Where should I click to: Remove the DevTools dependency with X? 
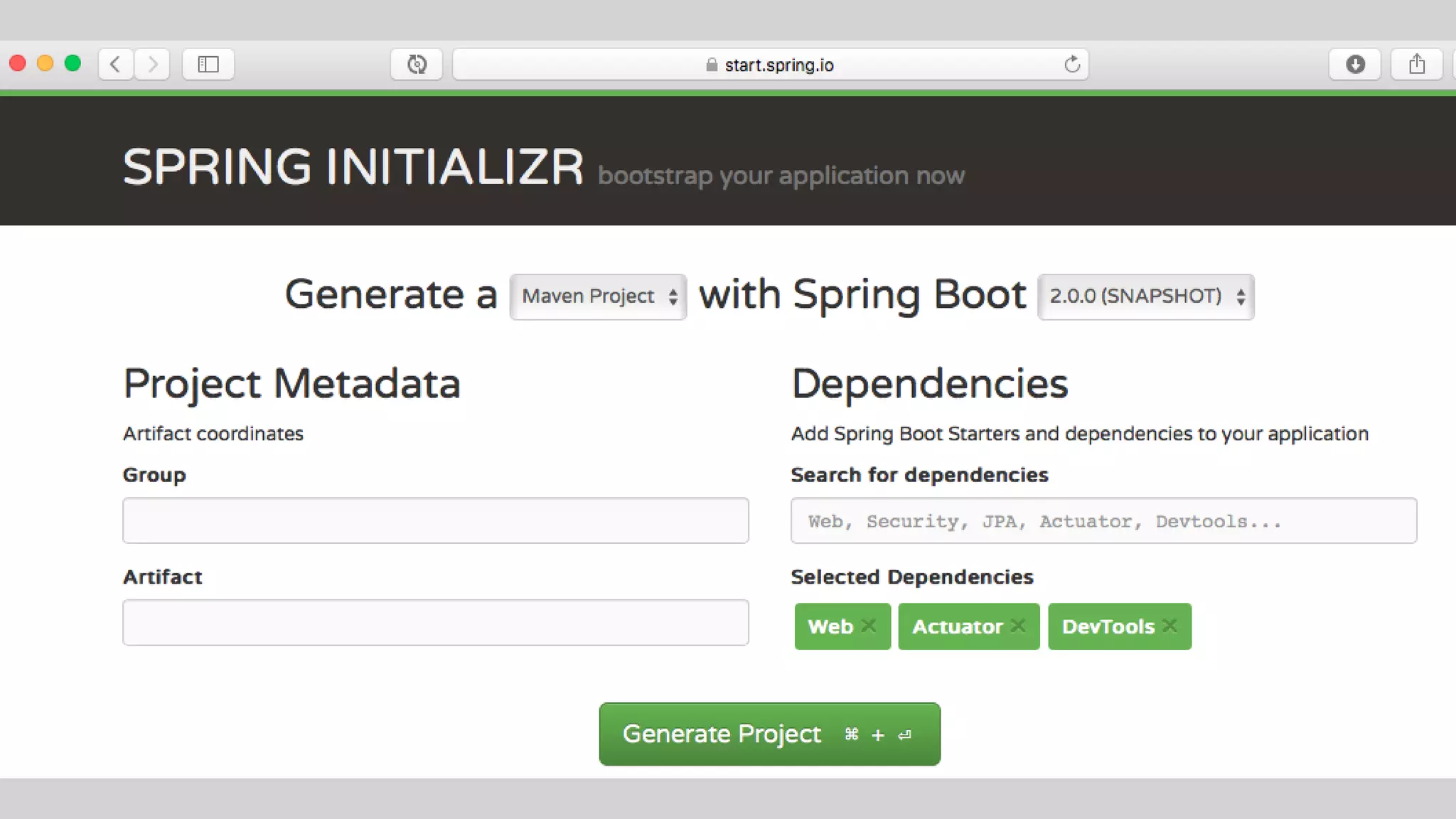click(x=1169, y=626)
